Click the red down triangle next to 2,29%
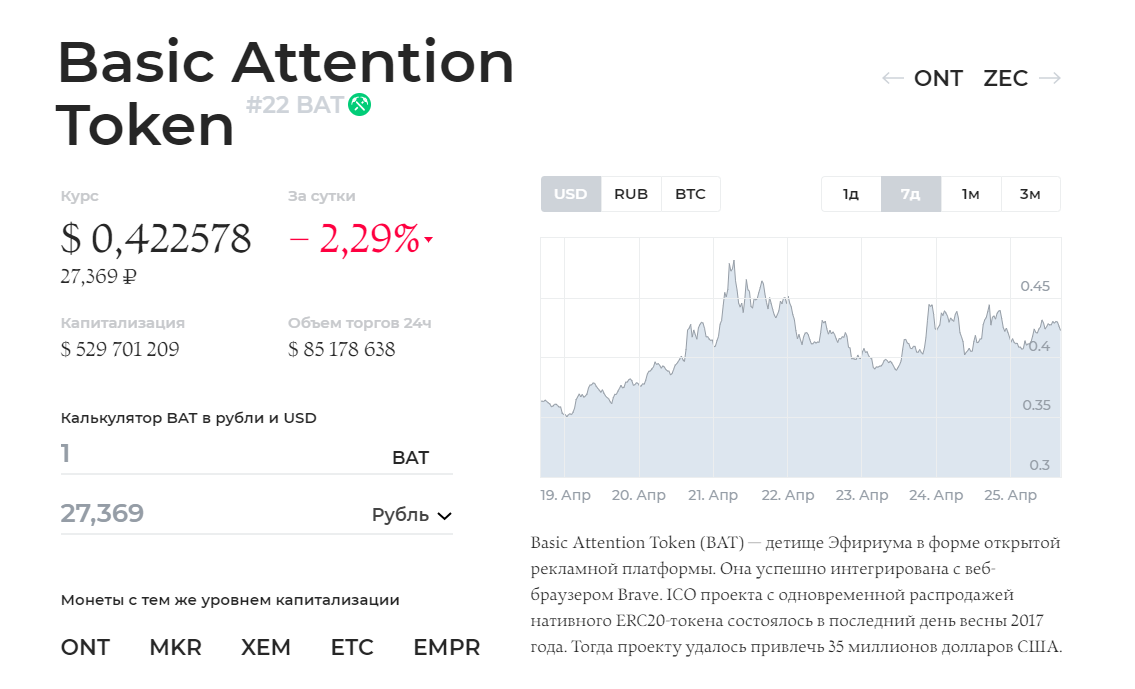 click(x=429, y=239)
